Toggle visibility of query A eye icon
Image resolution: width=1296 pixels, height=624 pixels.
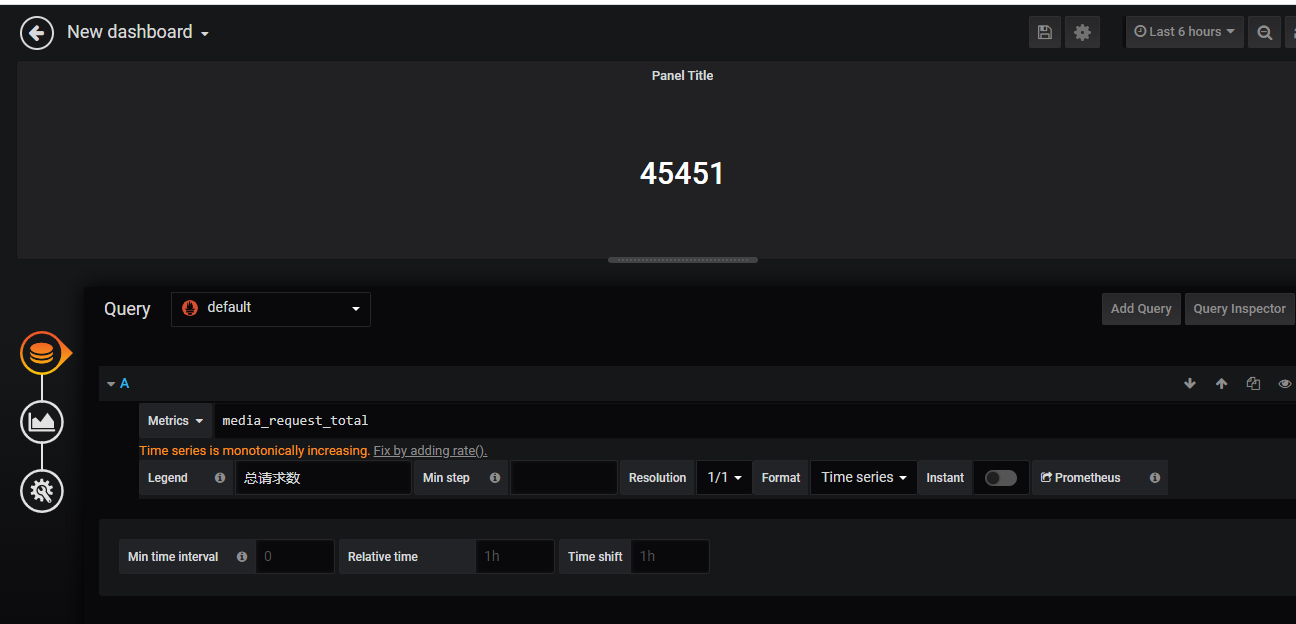click(1285, 383)
